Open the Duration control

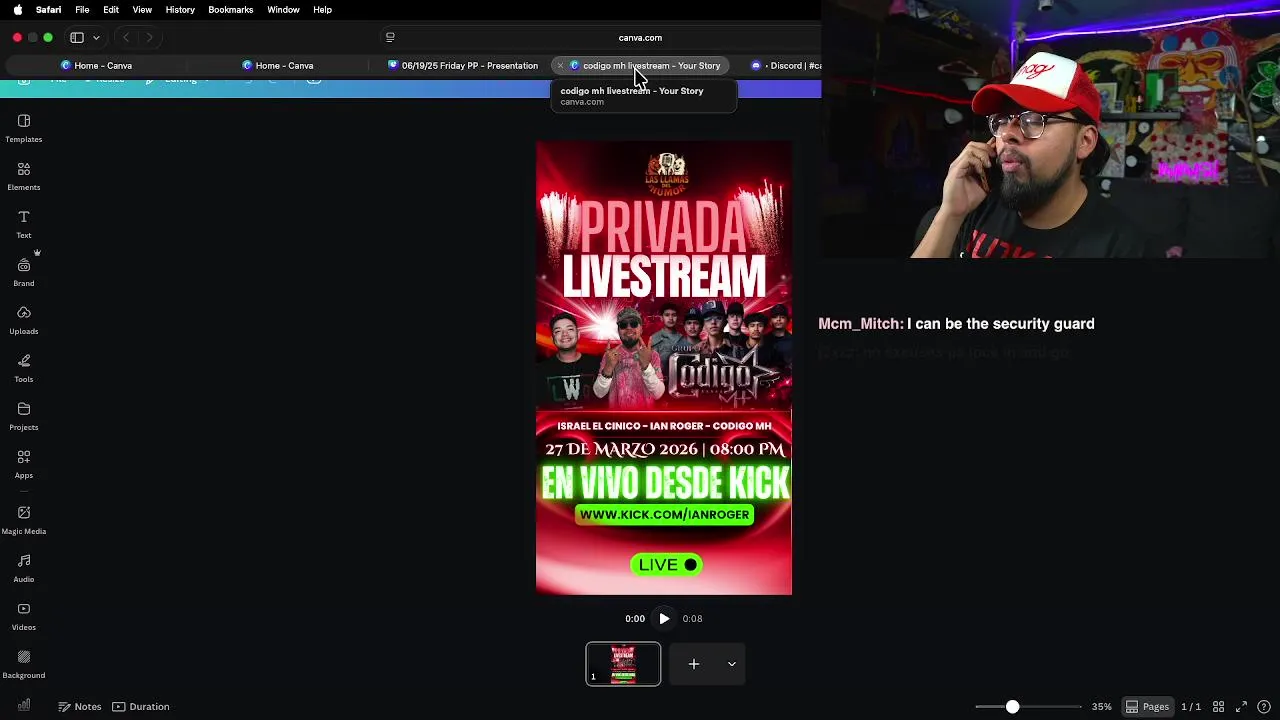[140, 706]
